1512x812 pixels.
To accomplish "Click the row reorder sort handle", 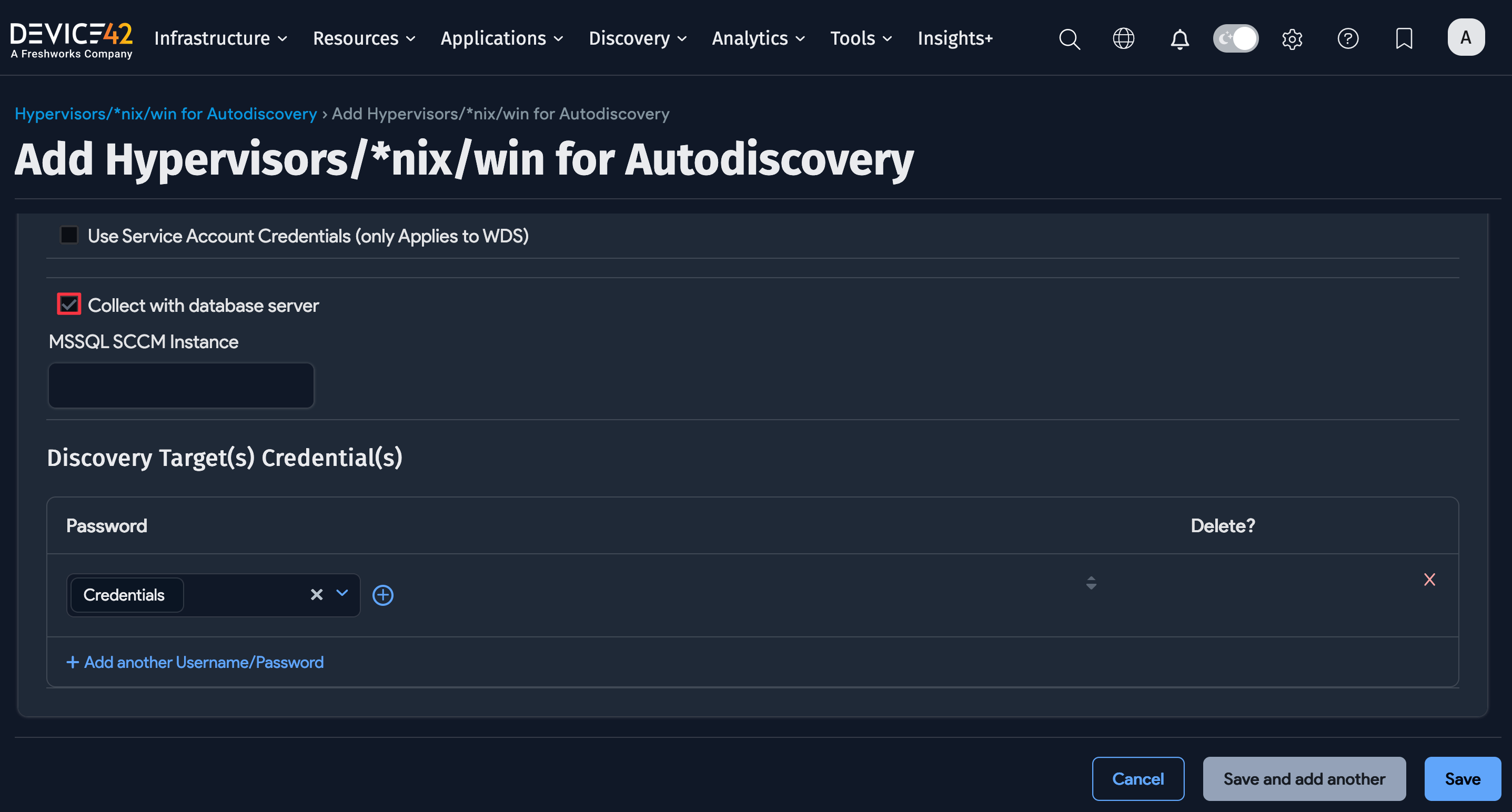I will click(x=1091, y=582).
